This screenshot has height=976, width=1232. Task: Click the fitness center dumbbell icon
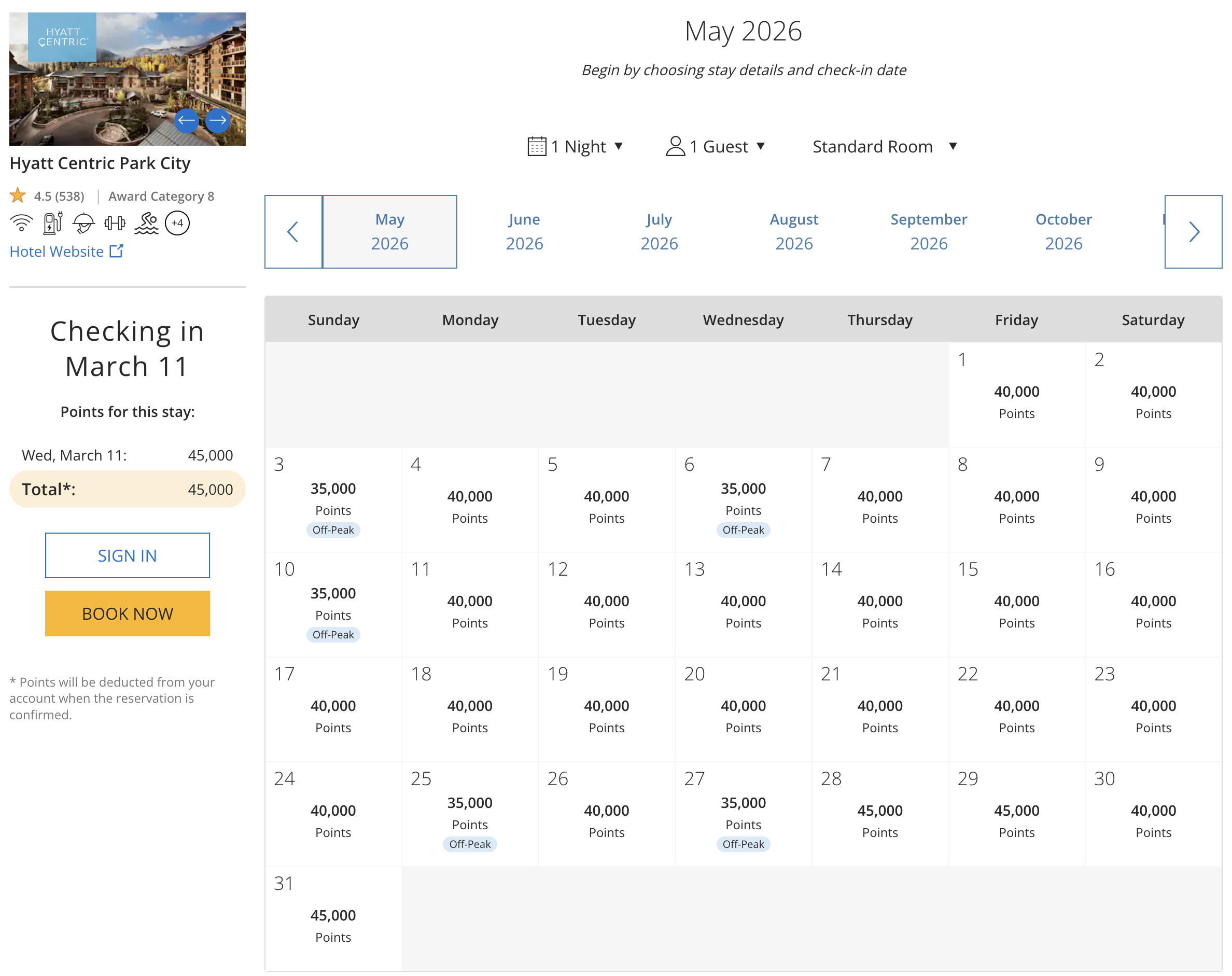pos(115,223)
